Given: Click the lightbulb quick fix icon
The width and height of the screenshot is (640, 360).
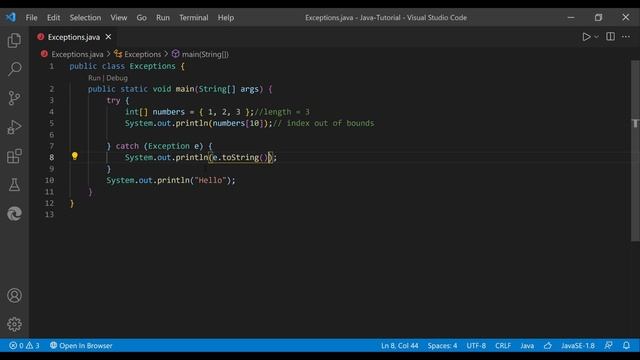Looking at the screenshot, I should pyautogui.click(x=75, y=156).
